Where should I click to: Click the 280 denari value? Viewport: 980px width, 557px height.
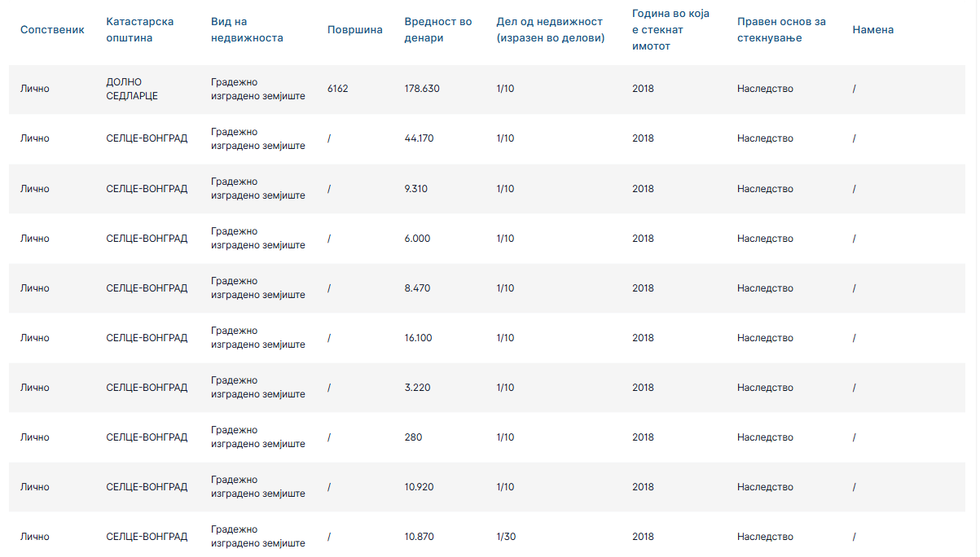[413, 438]
